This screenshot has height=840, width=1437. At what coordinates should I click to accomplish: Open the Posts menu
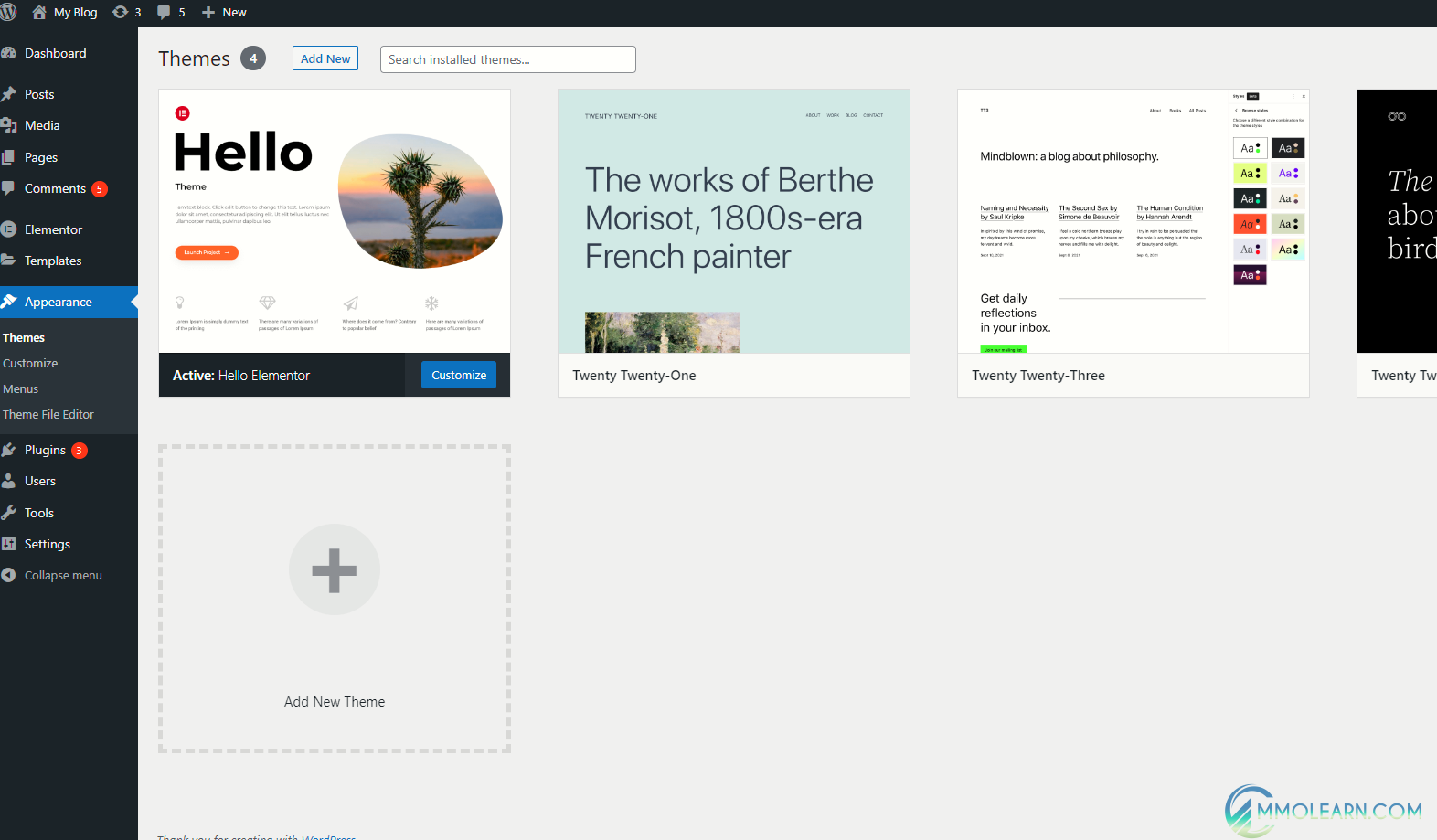click(39, 94)
